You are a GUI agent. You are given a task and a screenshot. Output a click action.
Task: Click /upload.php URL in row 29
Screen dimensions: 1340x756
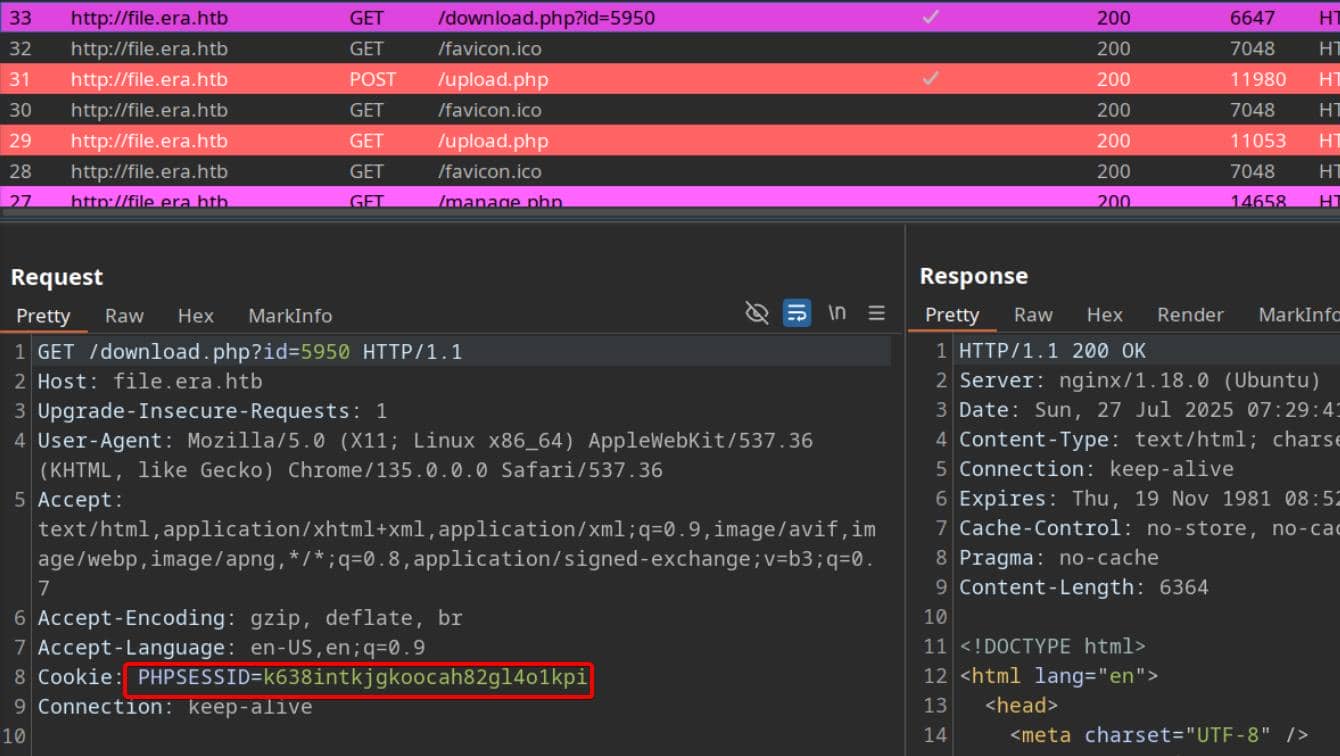click(x=493, y=141)
